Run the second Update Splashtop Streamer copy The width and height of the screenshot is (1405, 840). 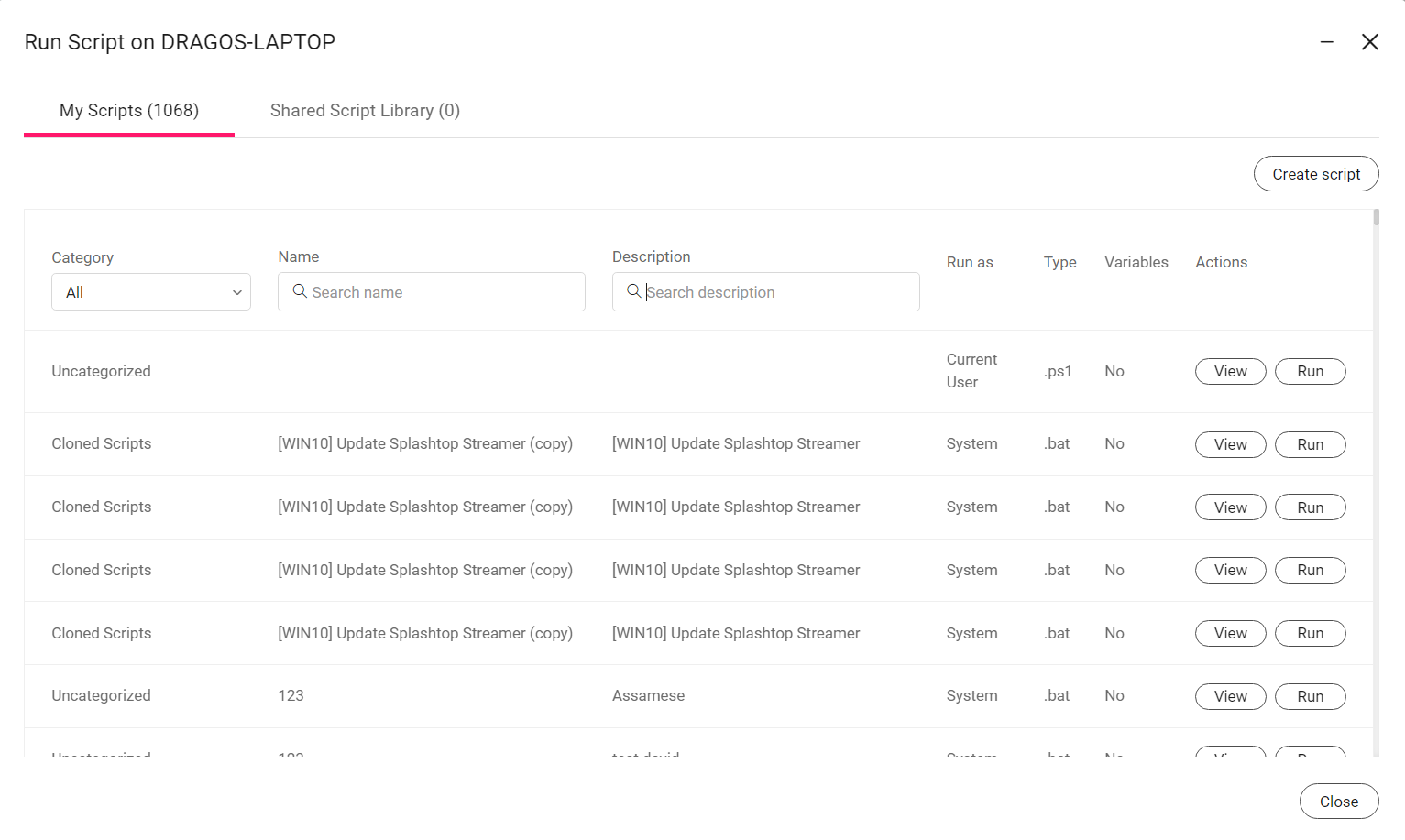click(x=1311, y=507)
